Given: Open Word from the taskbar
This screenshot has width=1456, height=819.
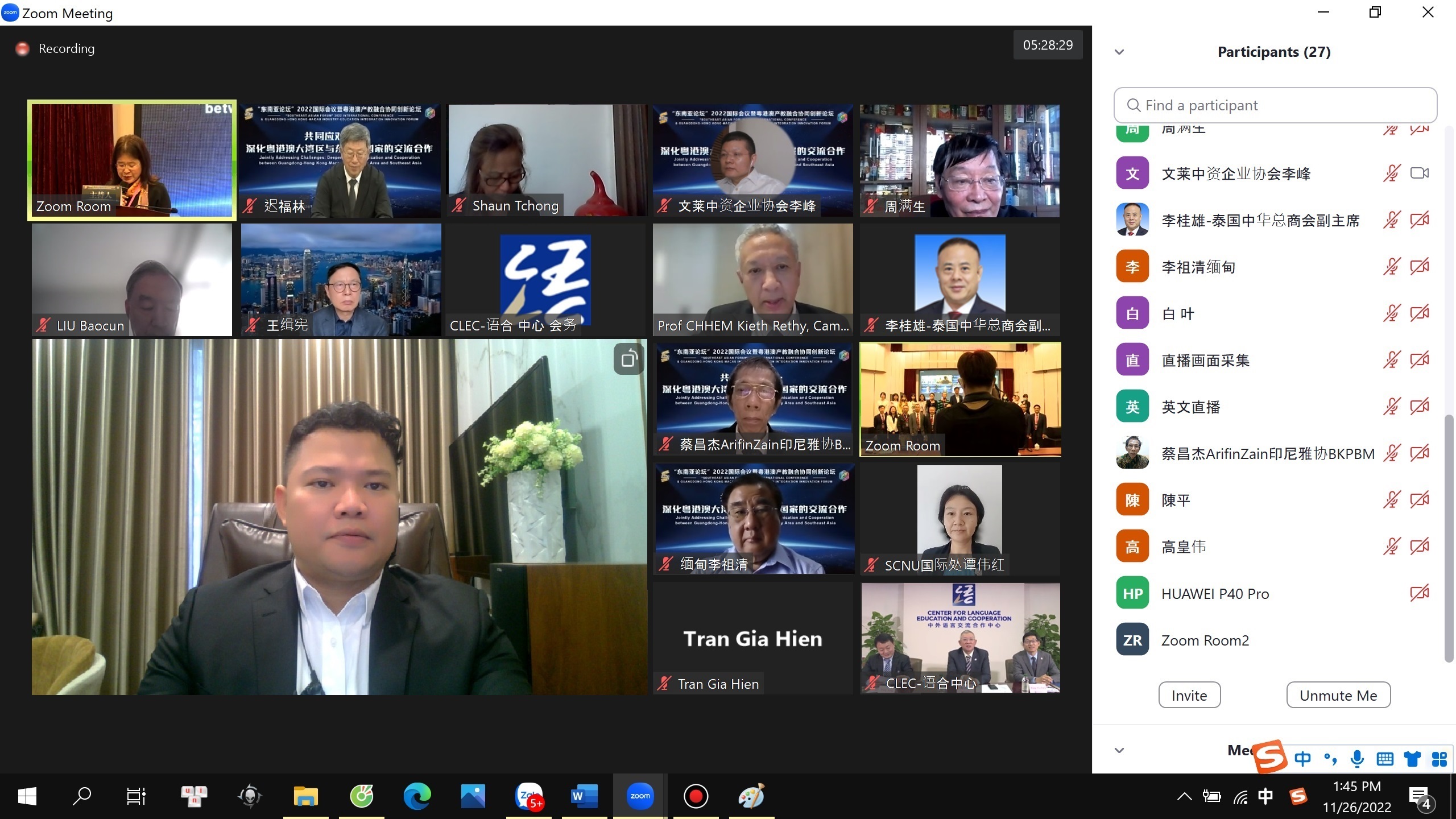Looking at the screenshot, I should [584, 796].
